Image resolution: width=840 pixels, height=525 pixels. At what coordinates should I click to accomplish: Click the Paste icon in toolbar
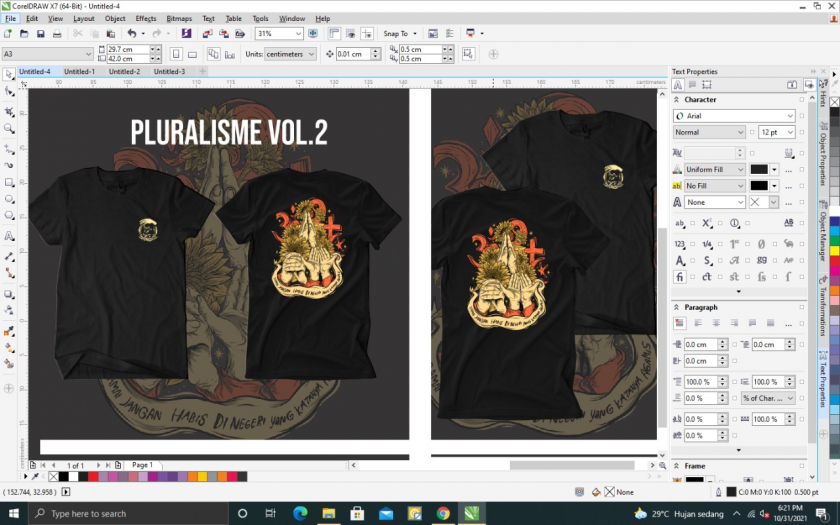[111, 33]
